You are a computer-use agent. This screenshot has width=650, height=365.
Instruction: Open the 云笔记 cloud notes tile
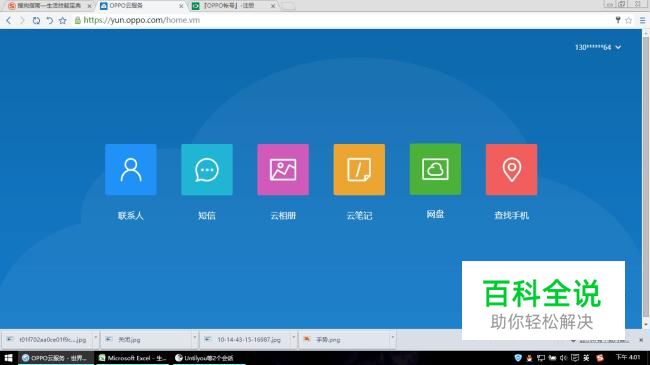359,170
